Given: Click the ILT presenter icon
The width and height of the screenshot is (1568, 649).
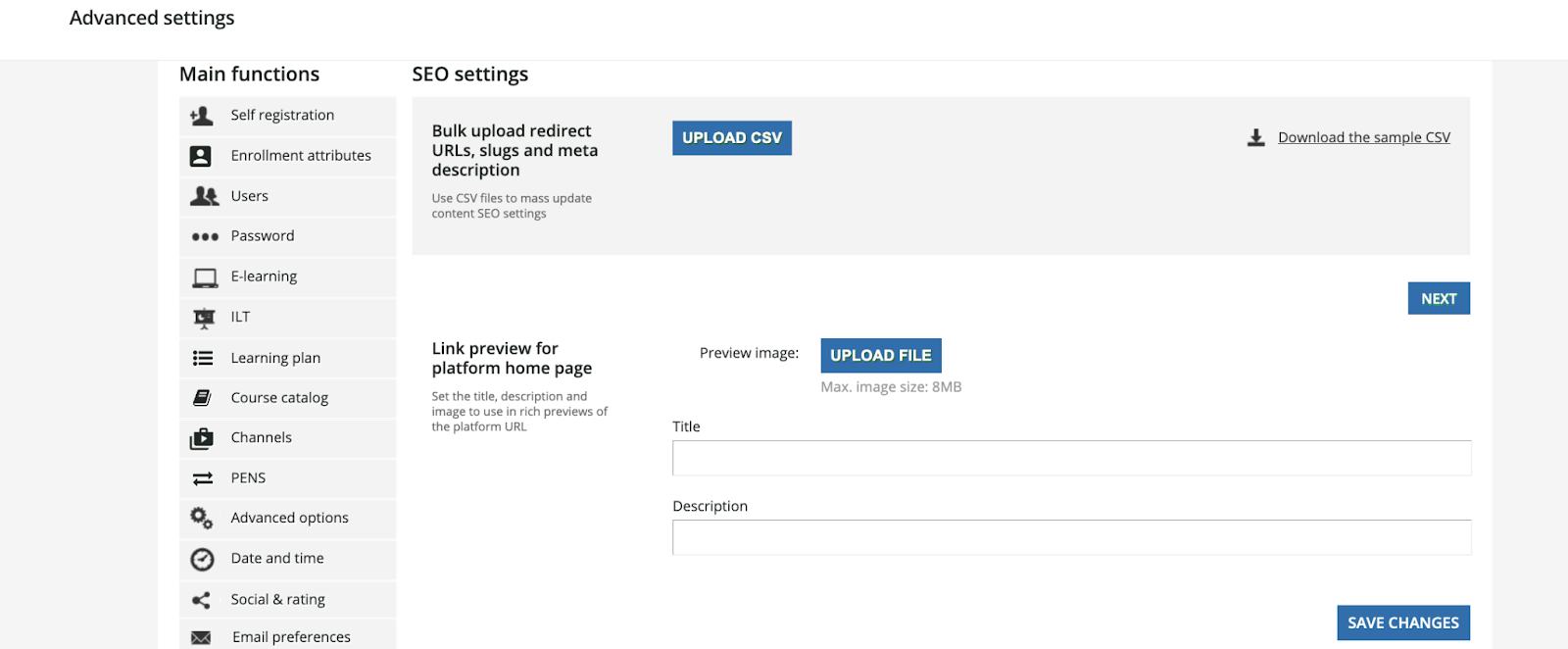Looking at the screenshot, I should [x=204, y=318].
